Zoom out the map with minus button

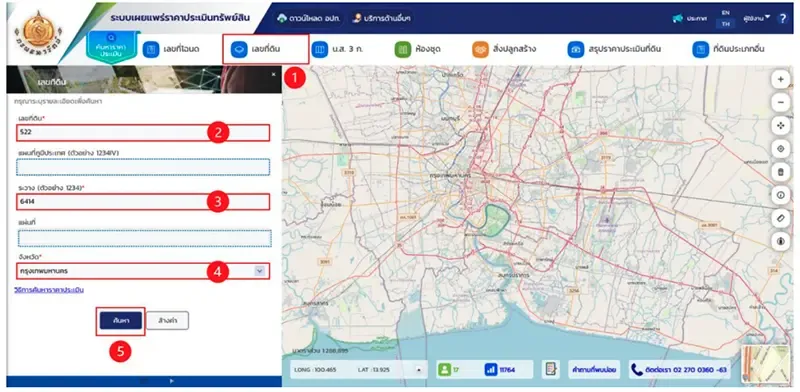(x=780, y=103)
